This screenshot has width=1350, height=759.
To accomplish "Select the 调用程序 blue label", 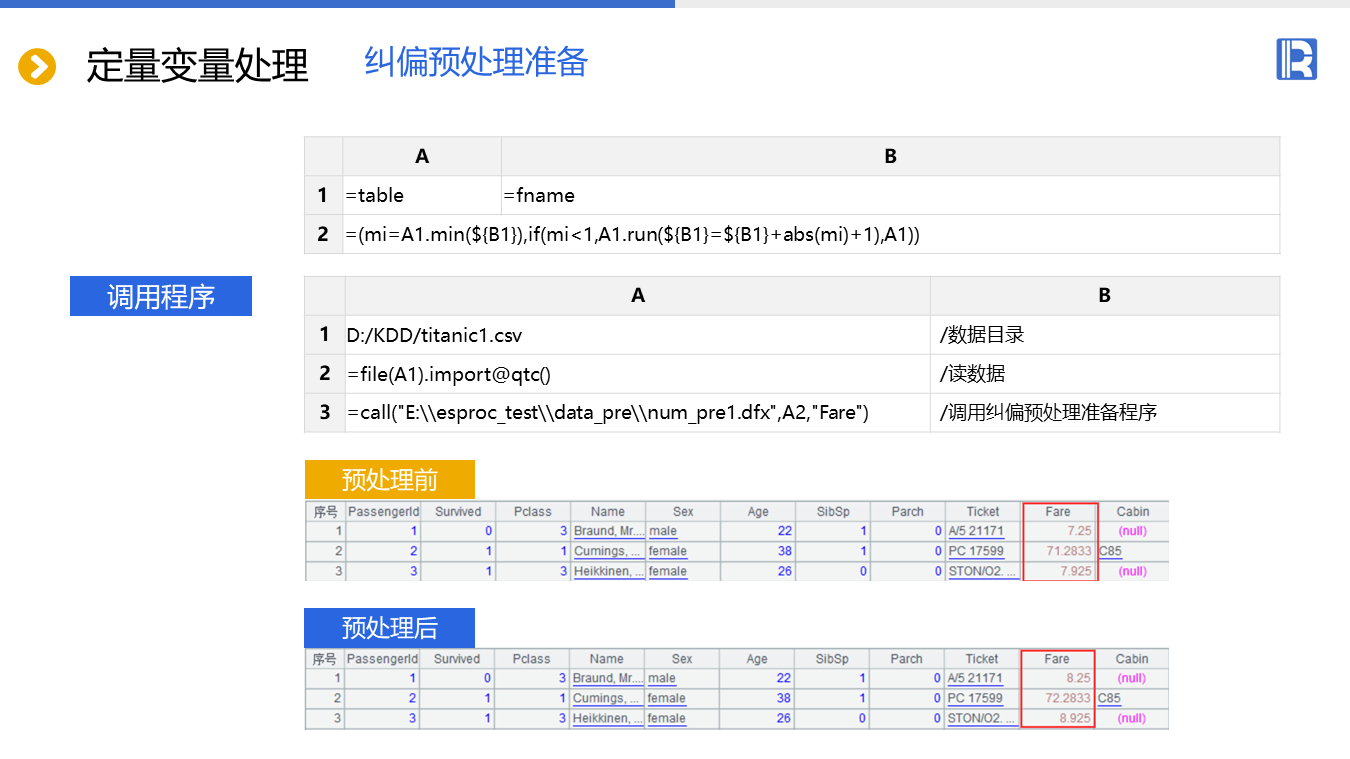I will coord(161,297).
